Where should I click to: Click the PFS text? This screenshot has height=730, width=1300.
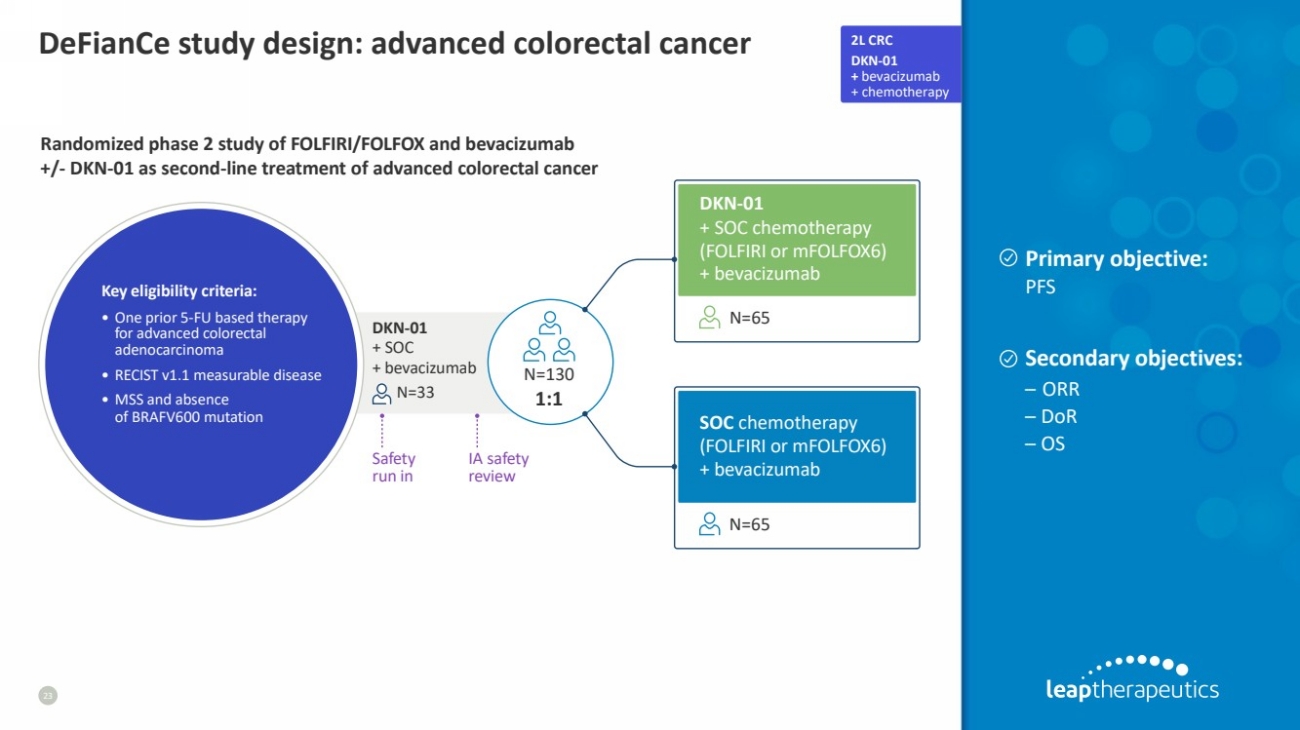coord(1041,288)
